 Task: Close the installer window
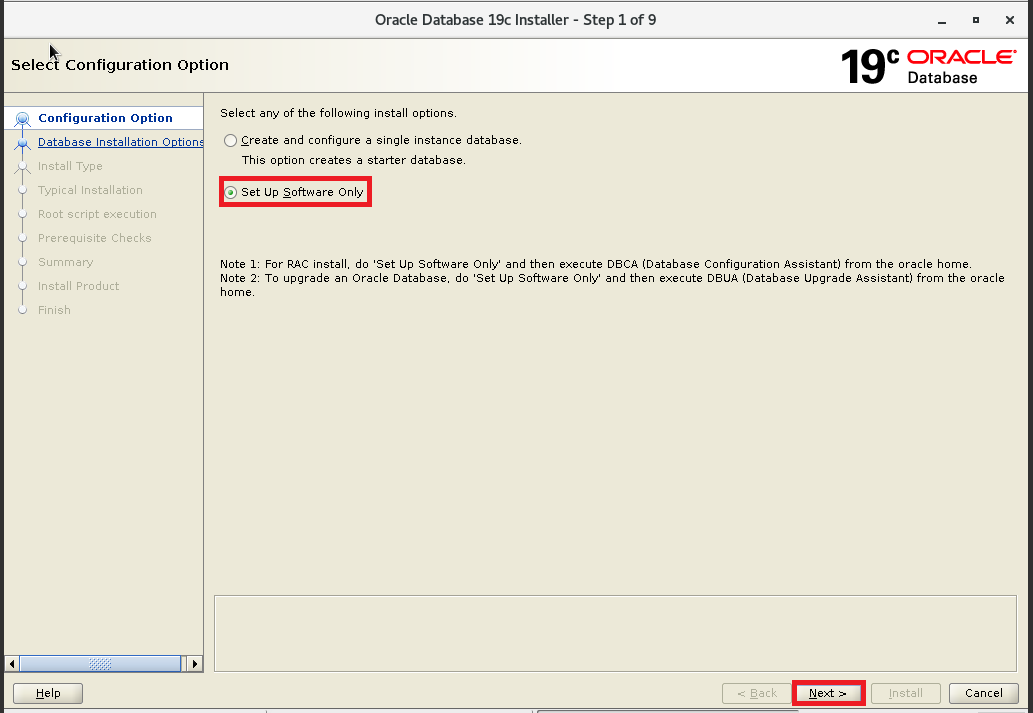click(1009, 20)
